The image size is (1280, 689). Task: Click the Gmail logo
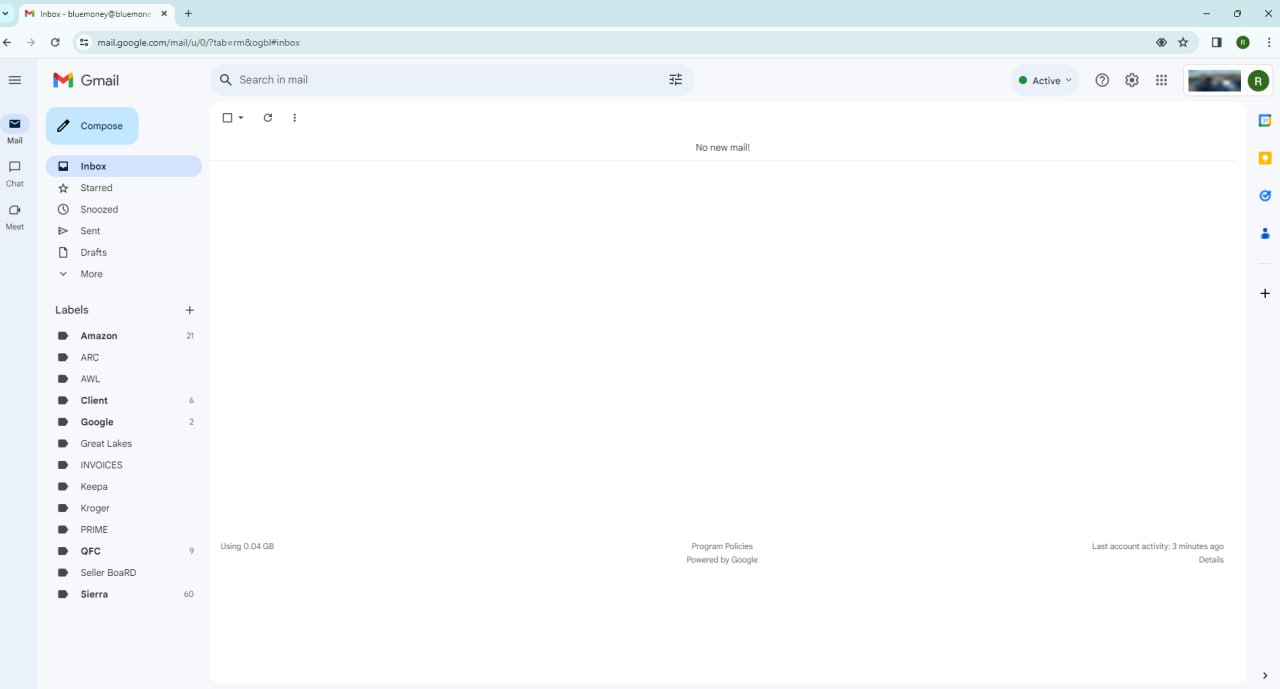coord(86,80)
